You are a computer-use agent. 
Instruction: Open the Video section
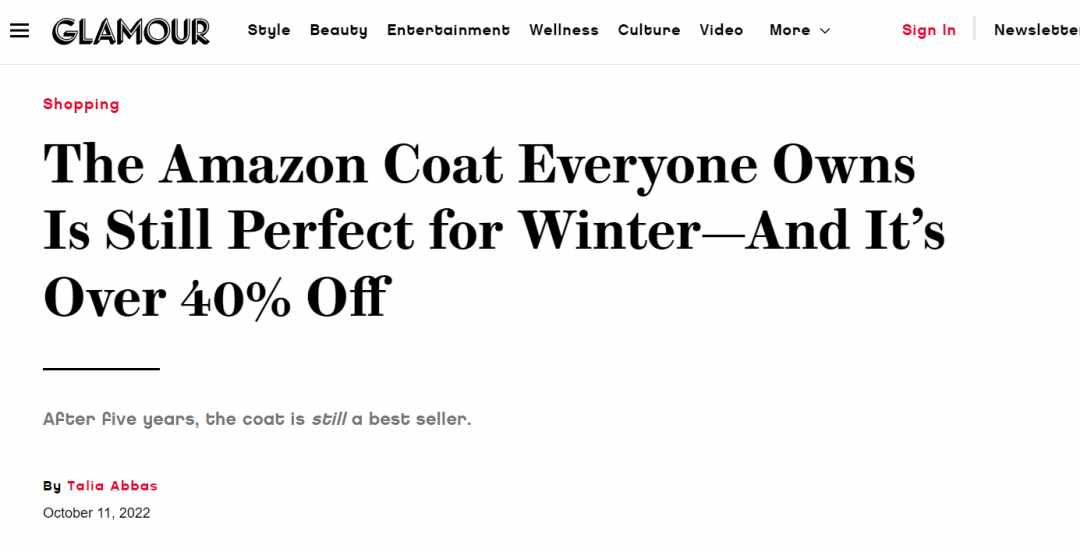tap(721, 30)
